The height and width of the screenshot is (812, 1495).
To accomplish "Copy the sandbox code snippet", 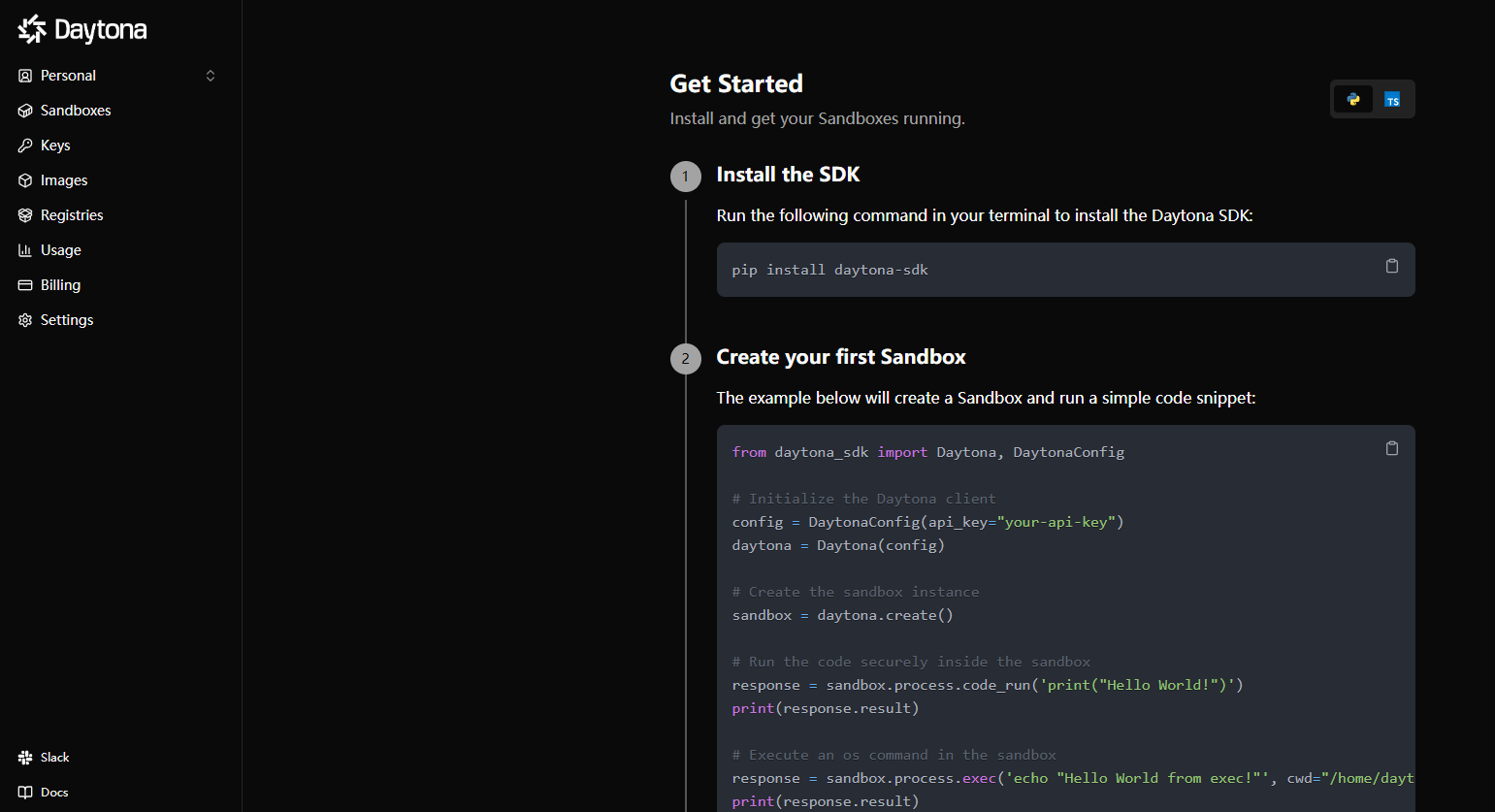I will (1391, 448).
